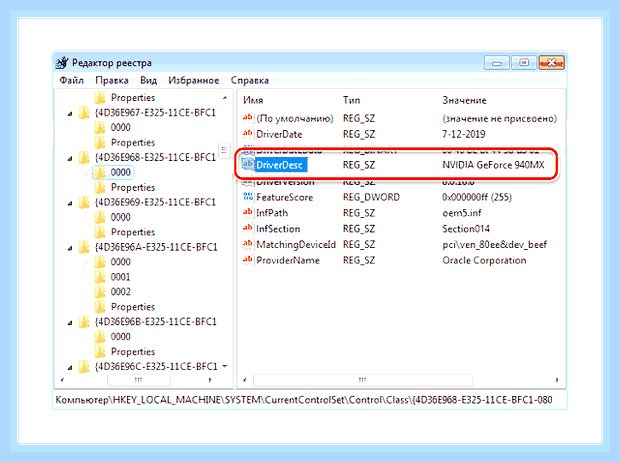Select Properties under the 4D36E968 key
Image resolution: width=620 pixels, height=462 pixels.
tap(133, 187)
